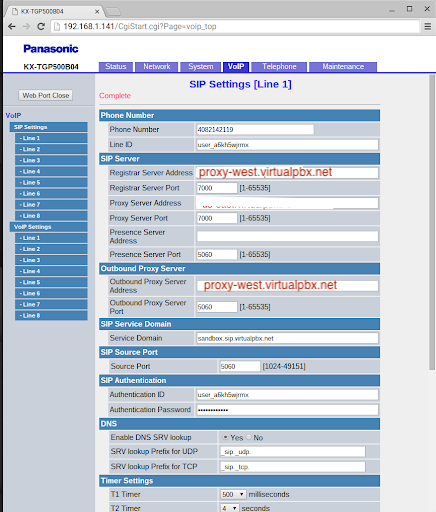Click the Line ID input field
This screenshot has height=512, width=436.
(x=287, y=145)
